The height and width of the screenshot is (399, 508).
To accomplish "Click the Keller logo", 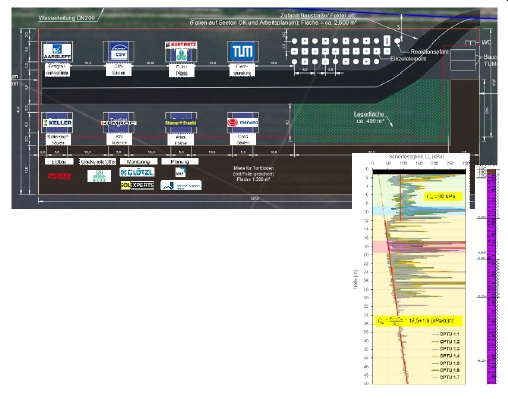I will click(58, 123).
